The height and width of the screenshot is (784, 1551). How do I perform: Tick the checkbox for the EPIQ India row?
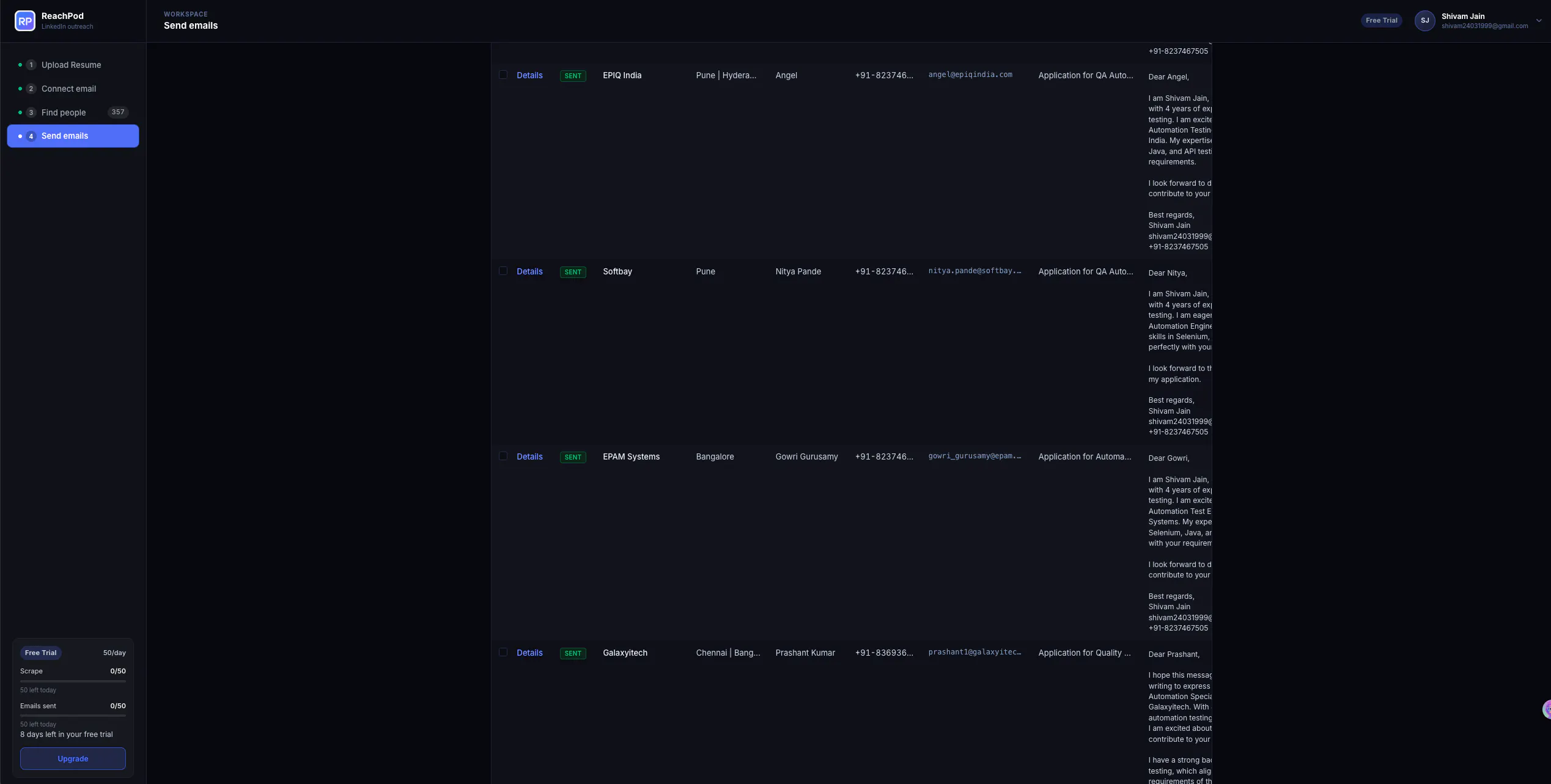pos(503,75)
